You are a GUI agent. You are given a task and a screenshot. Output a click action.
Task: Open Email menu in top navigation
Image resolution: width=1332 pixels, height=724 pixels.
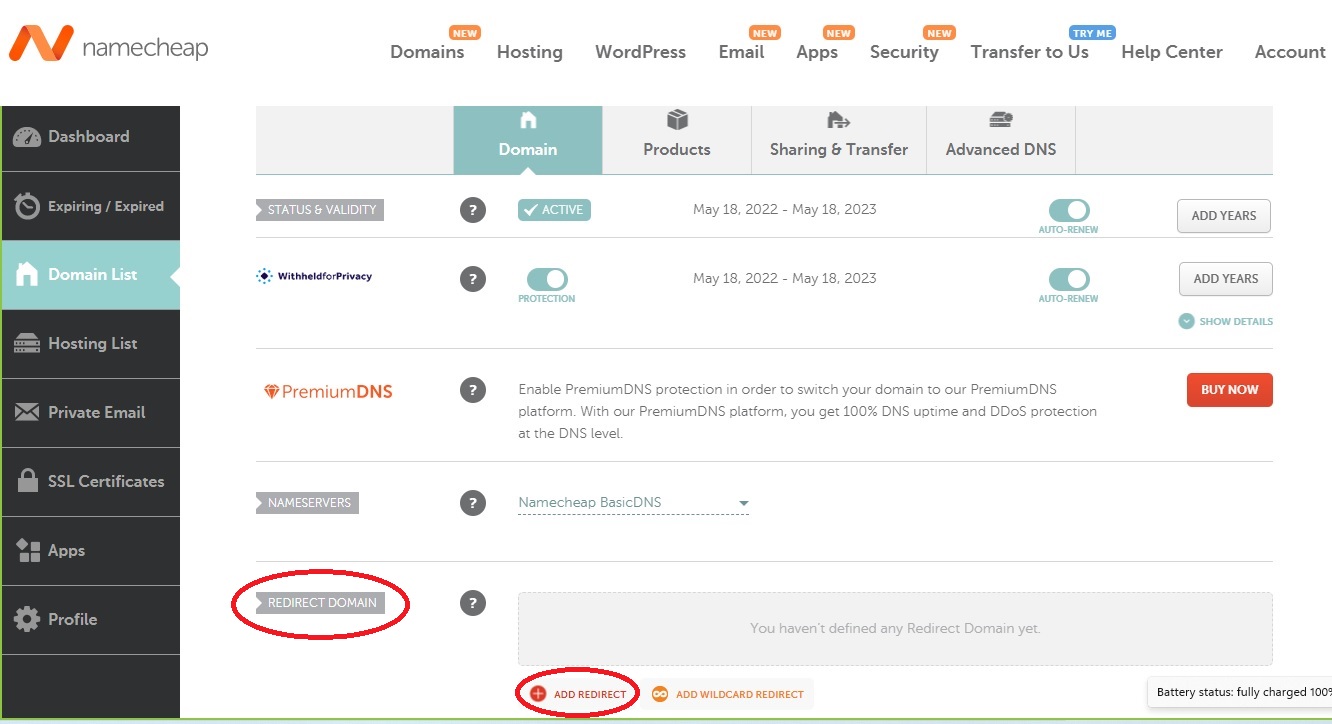pyautogui.click(x=741, y=52)
